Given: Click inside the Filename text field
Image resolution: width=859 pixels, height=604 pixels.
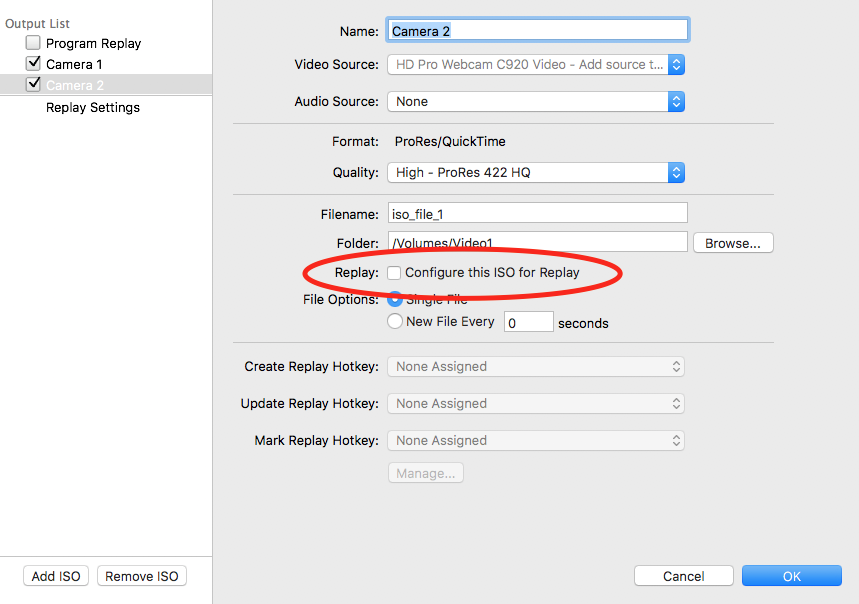Looking at the screenshot, I should (x=537, y=213).
